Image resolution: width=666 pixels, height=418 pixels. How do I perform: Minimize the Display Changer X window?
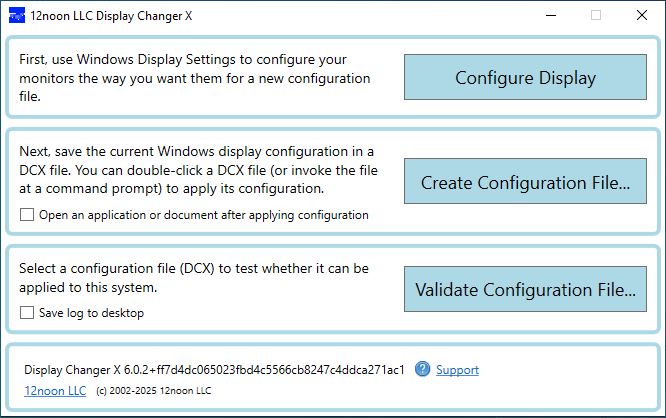pyautogui.click(x=551, y=16)
